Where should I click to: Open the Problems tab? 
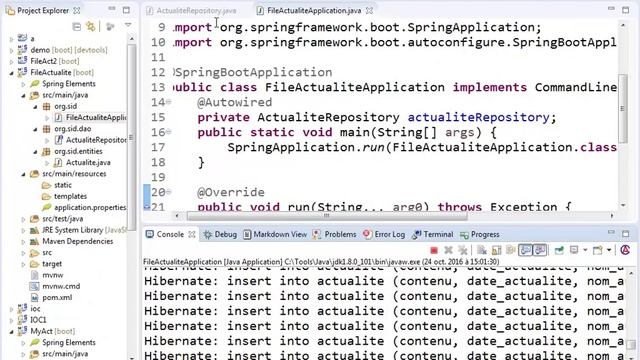pyautogui.click(x=335, y=234)
